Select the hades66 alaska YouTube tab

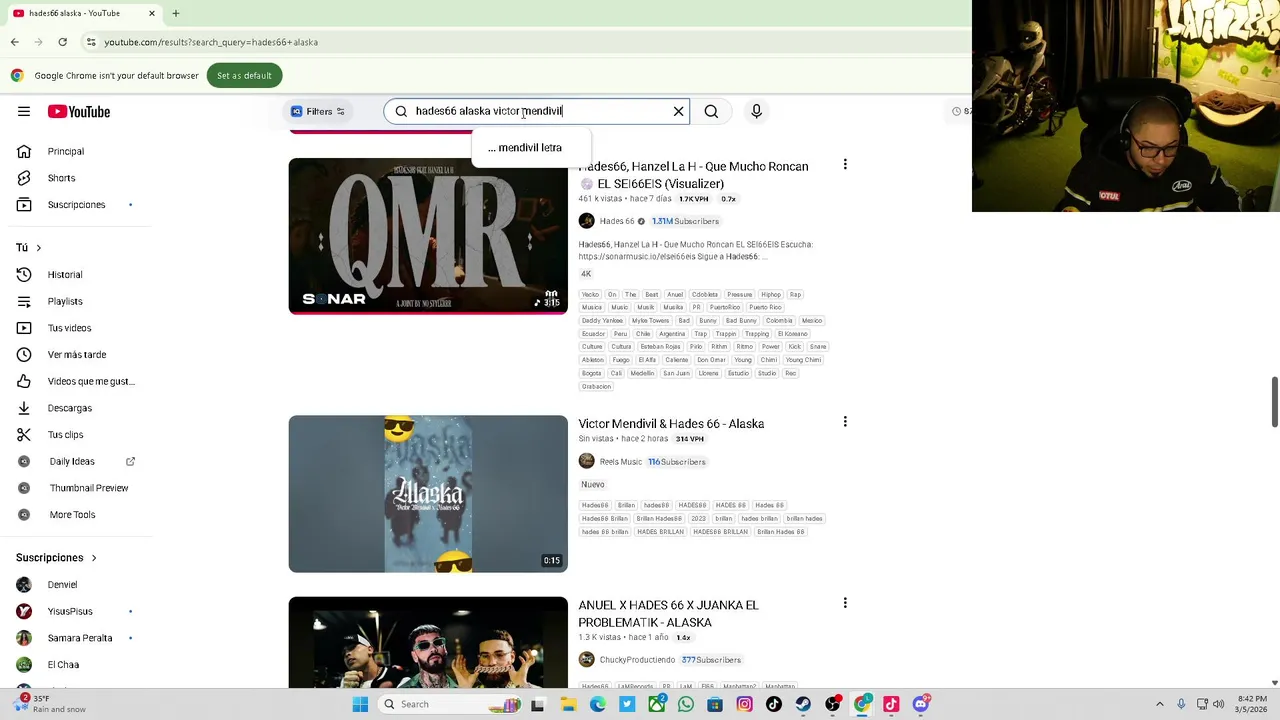tap(84, 13)
